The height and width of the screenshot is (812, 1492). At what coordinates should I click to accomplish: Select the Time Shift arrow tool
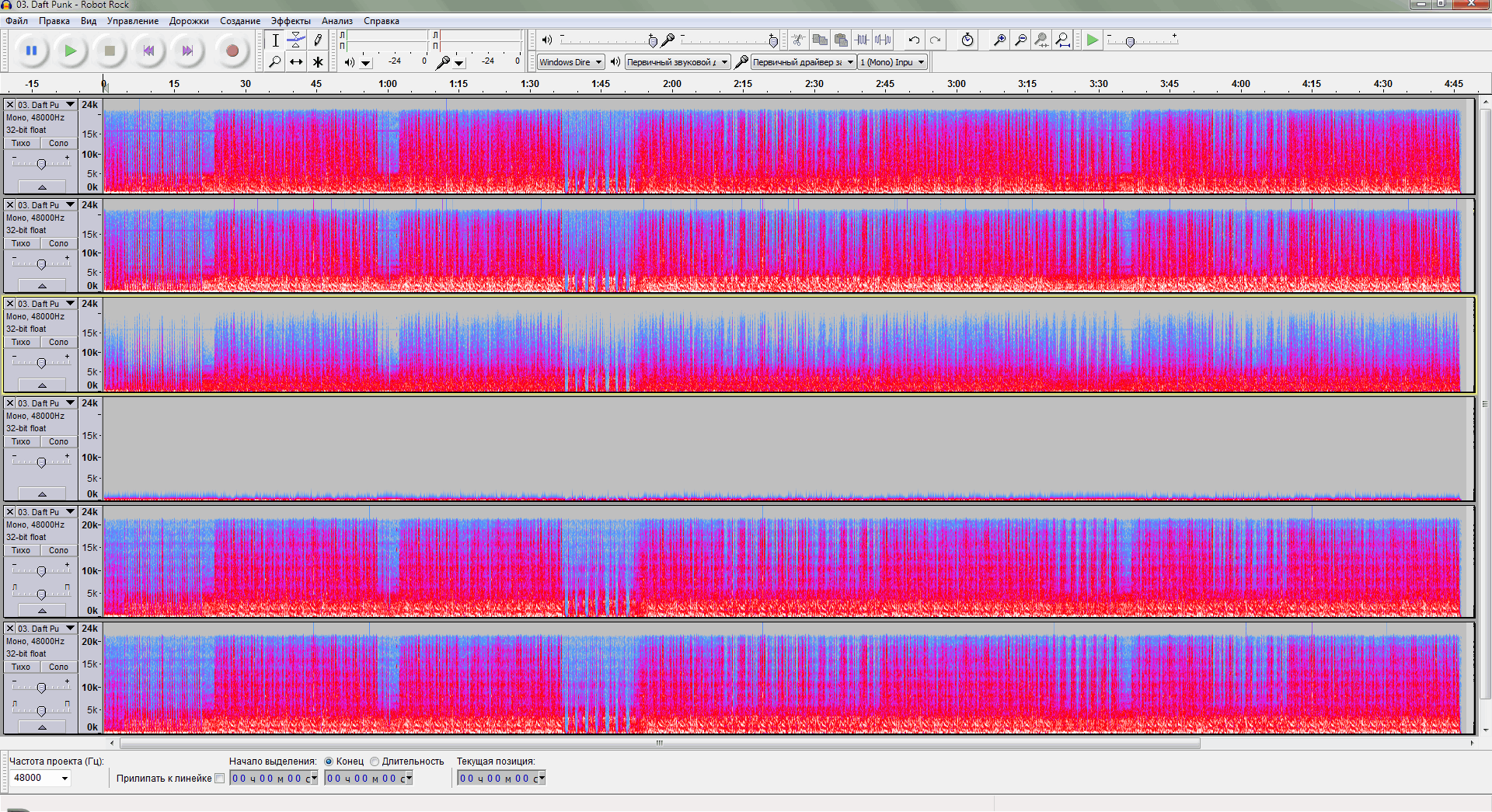[x=296, y=62]
